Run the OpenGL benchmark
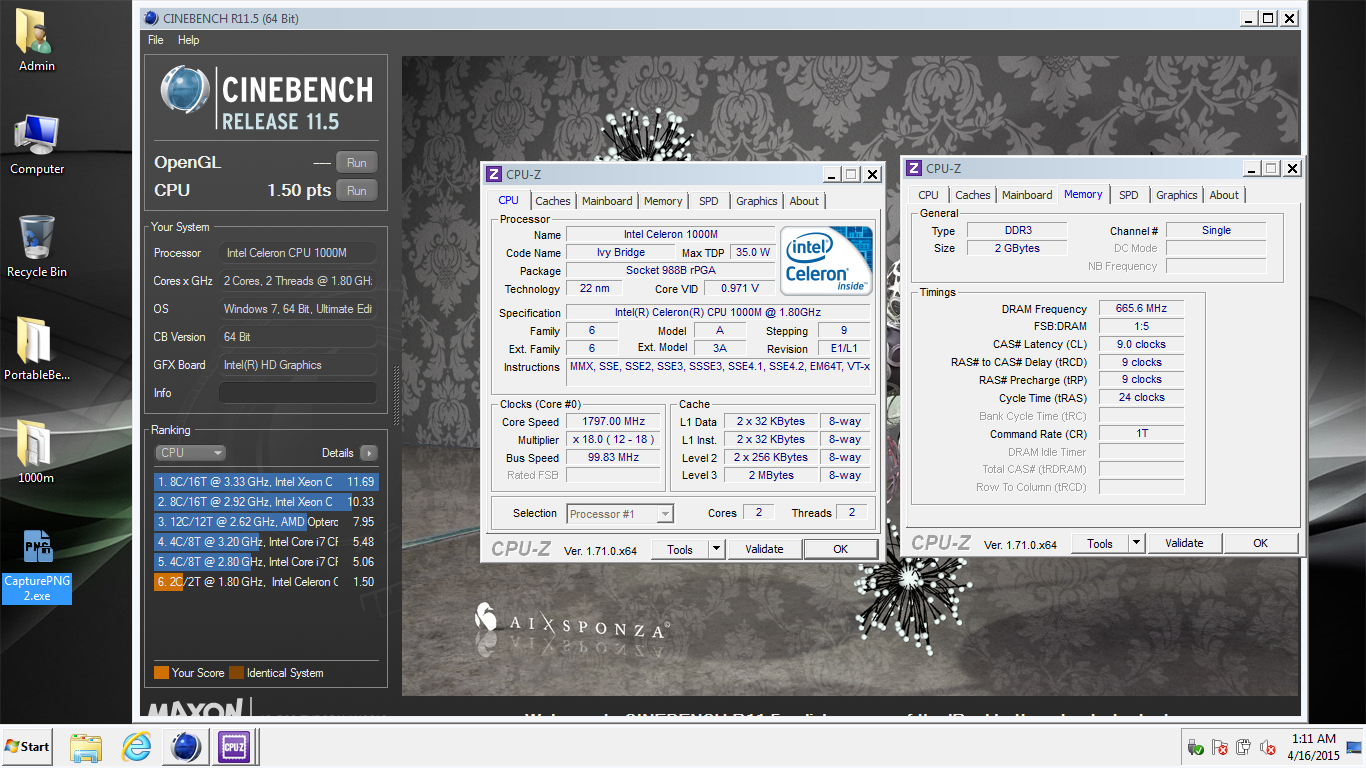Image resolution: width=1366 pixels, height=768 pixels. (x=357, y=162)
